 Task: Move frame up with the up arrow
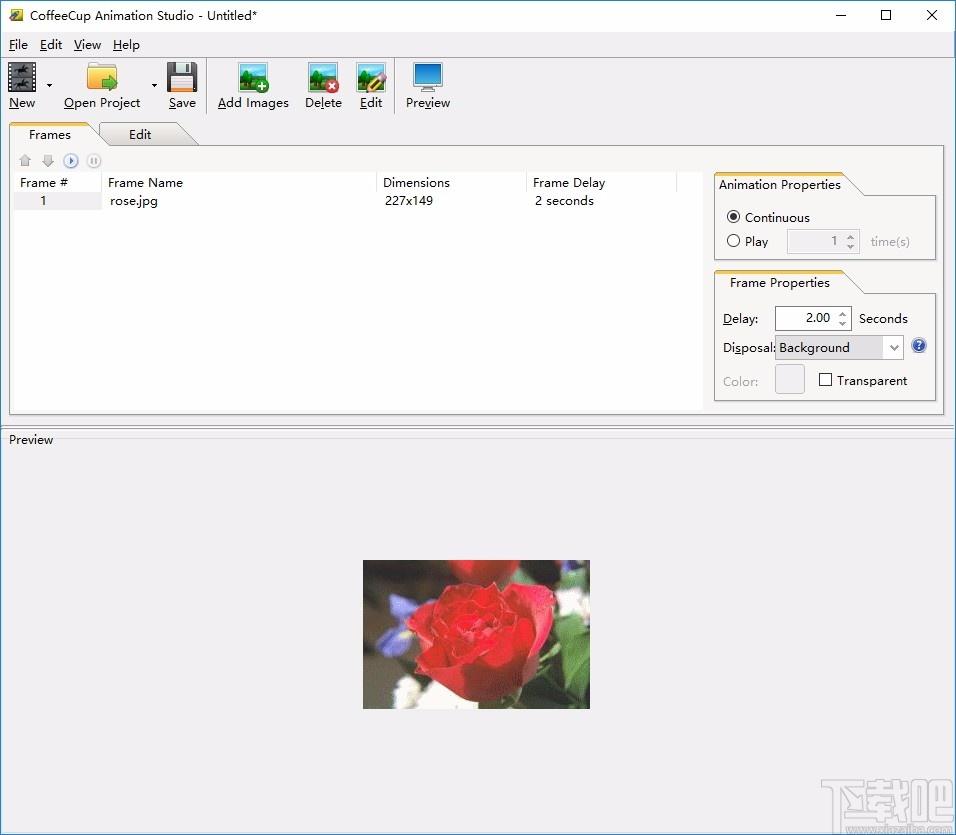click(x=25, y=161)
